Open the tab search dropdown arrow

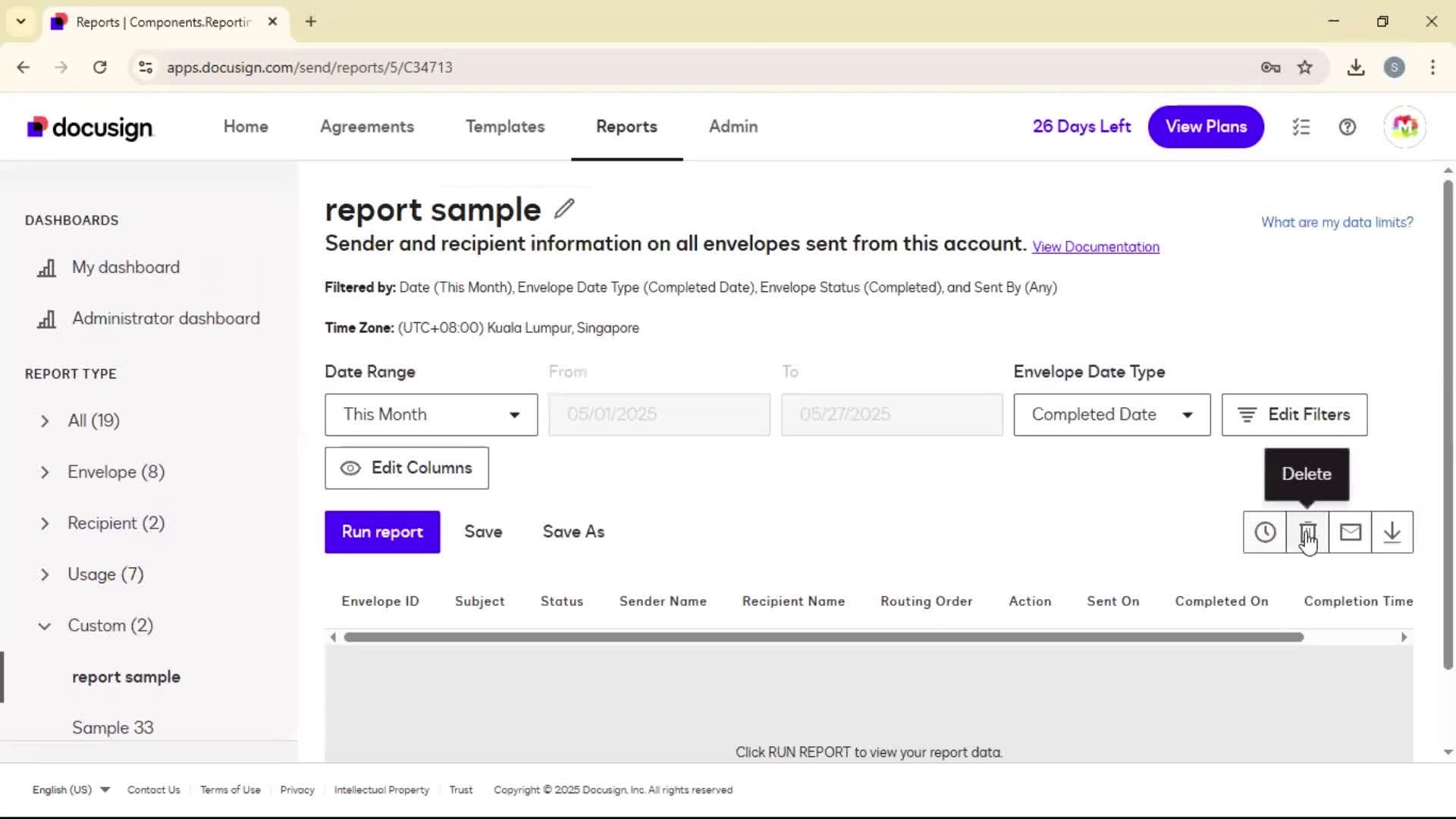click(21, 21)
